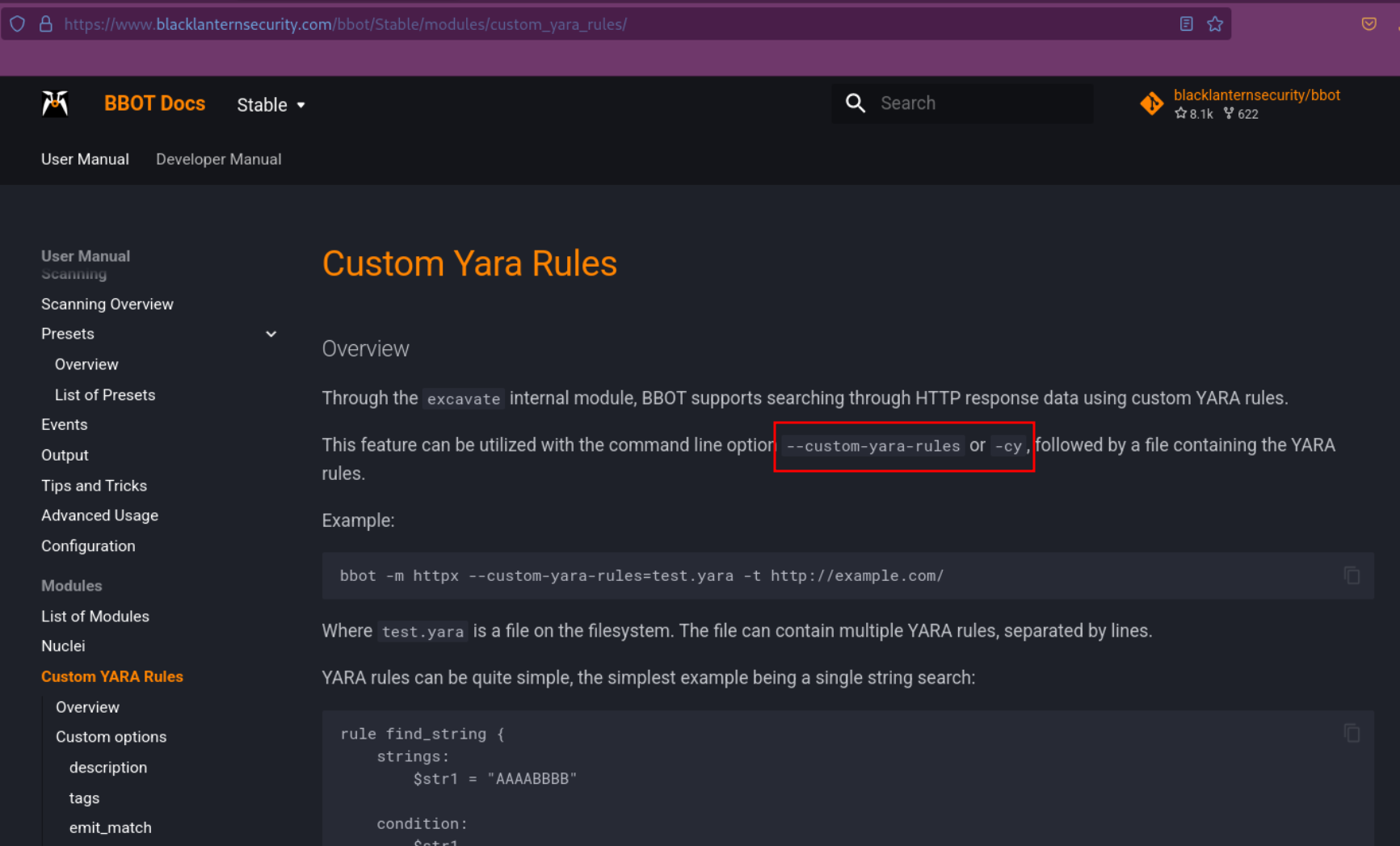The width and height of the screenshot is (1400, 846).
Task: Click the browser URL address bar
Action: tap(616, 24)
